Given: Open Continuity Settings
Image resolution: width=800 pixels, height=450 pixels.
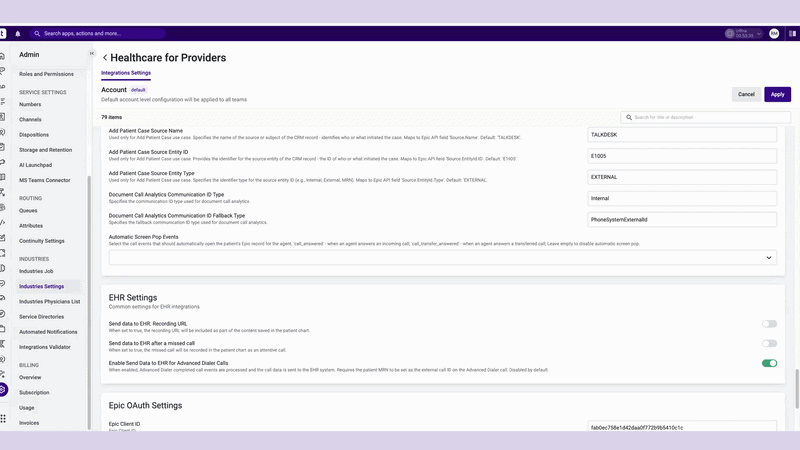Looking at the screenshot, I should [42, 241].
